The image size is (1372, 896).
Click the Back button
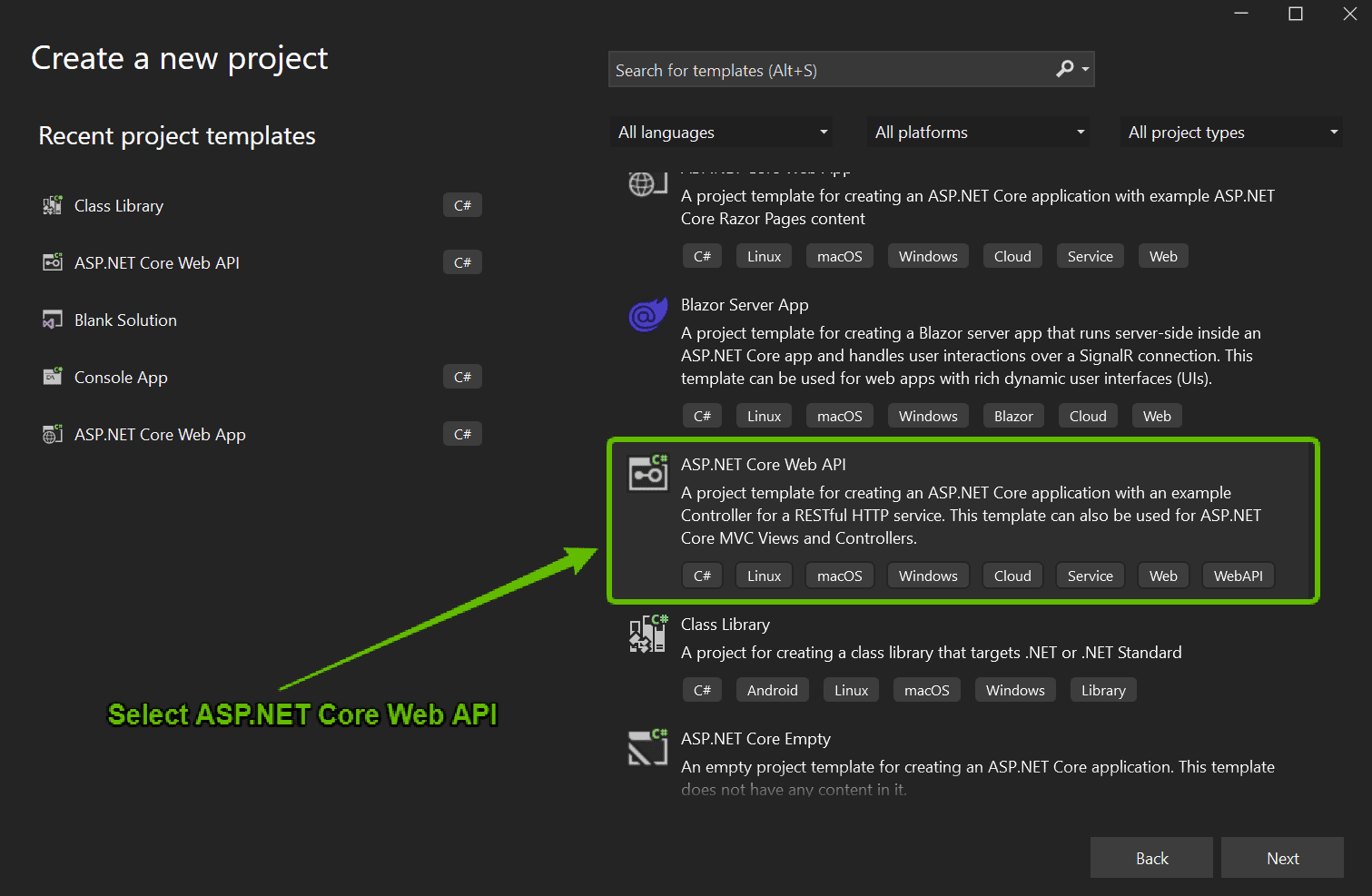click(x=1151, y=858)
